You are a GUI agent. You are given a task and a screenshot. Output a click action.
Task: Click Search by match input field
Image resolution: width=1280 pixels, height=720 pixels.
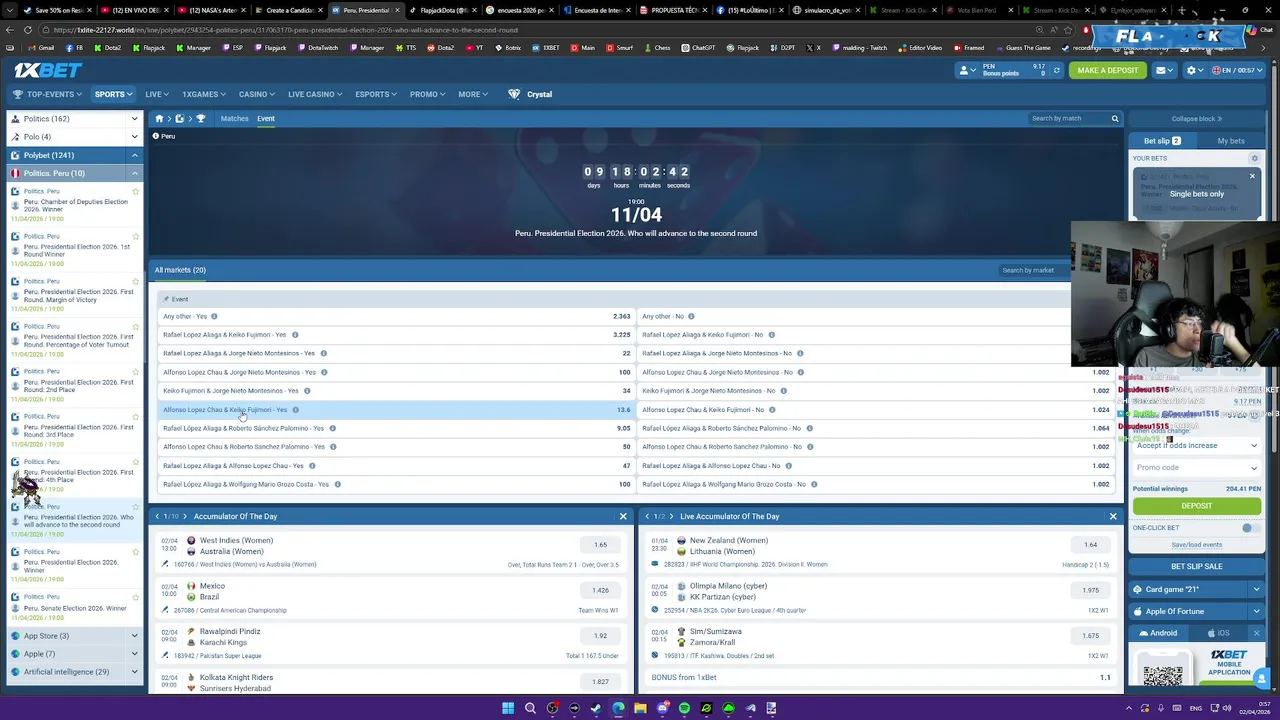(x=1068, y=118)
